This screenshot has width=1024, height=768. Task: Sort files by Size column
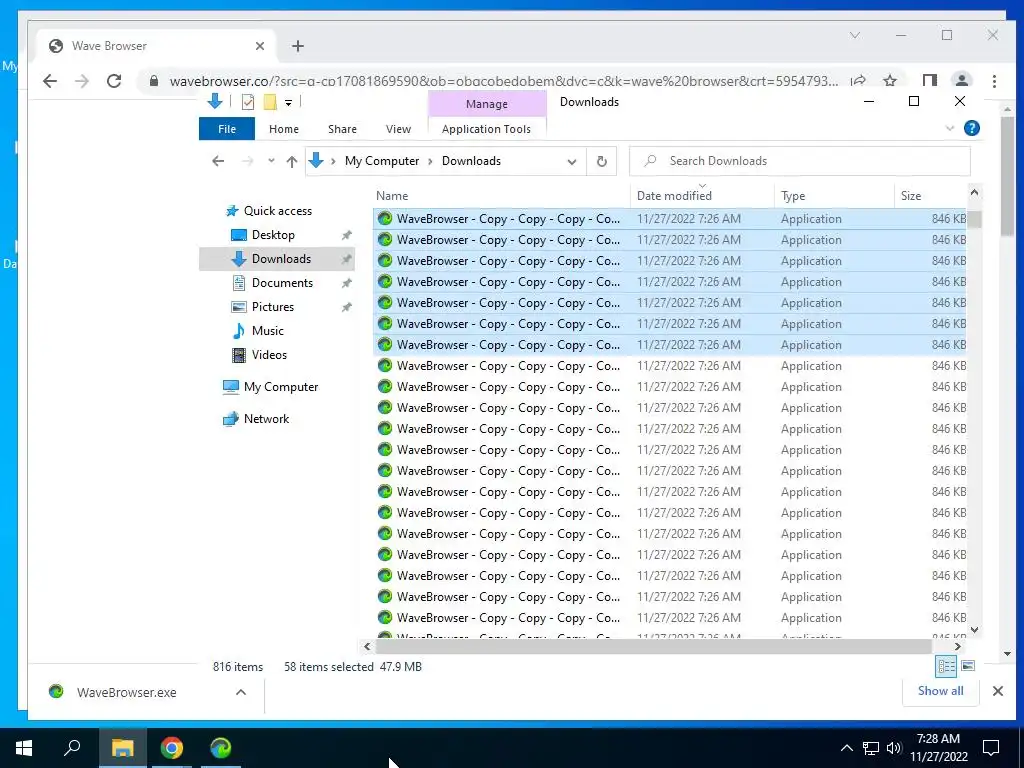(x=930, y=195)
